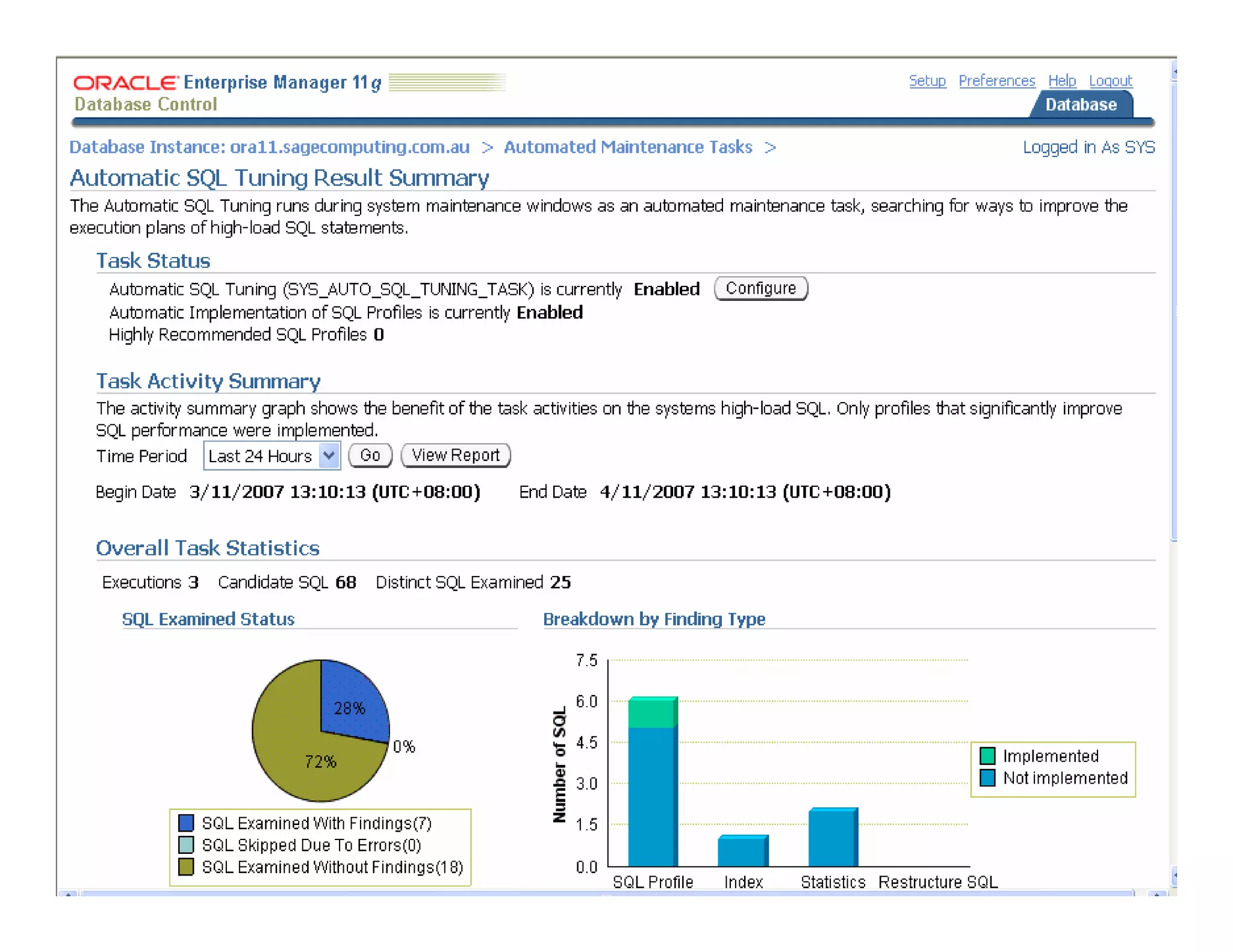The image size is (1233, 952).
Task: Open the Database Instance breadcrumb link
Action: (x=269, y=147)
